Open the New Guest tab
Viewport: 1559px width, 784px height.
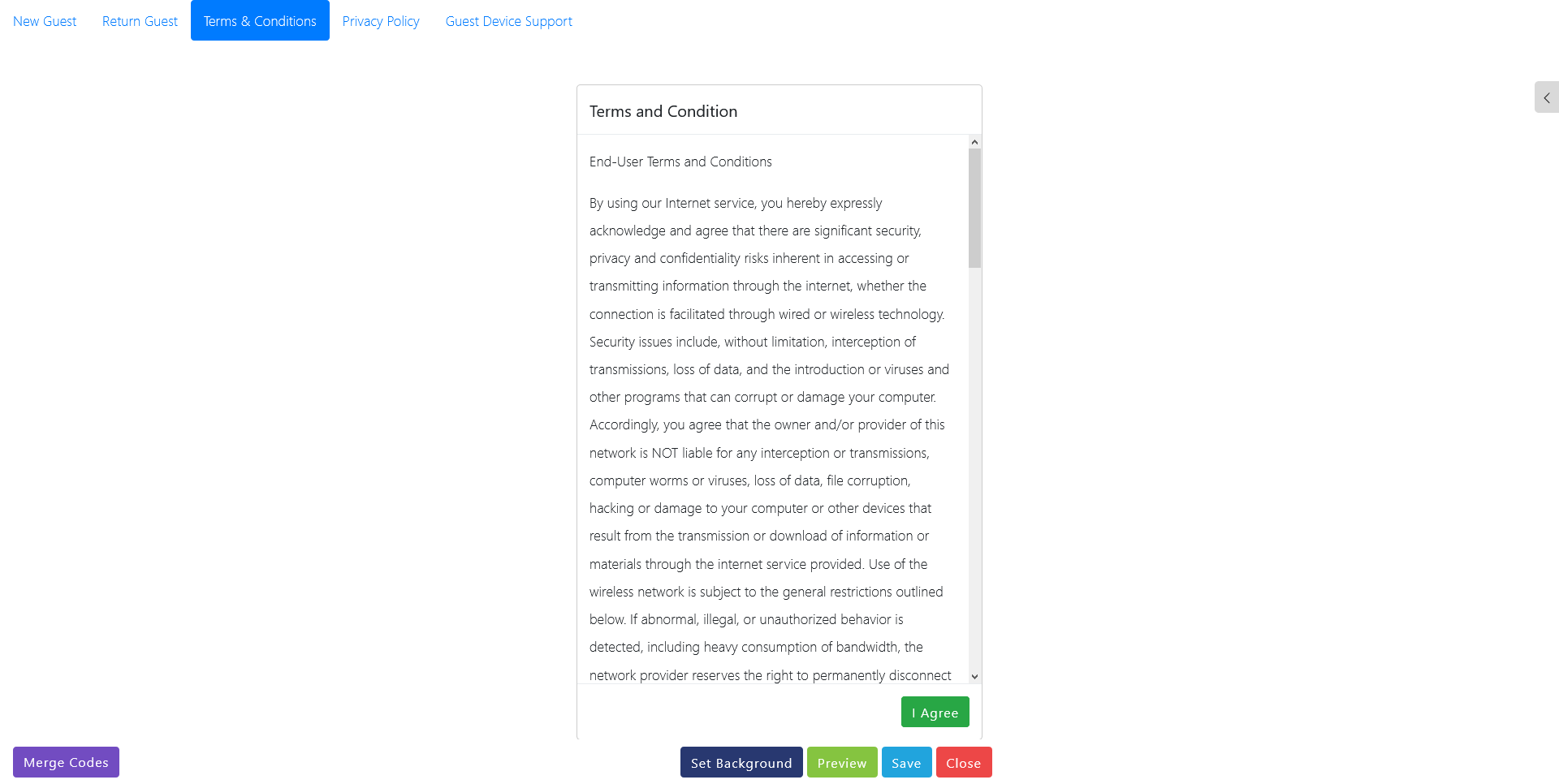pyautogui.click(x=45, y=21)
